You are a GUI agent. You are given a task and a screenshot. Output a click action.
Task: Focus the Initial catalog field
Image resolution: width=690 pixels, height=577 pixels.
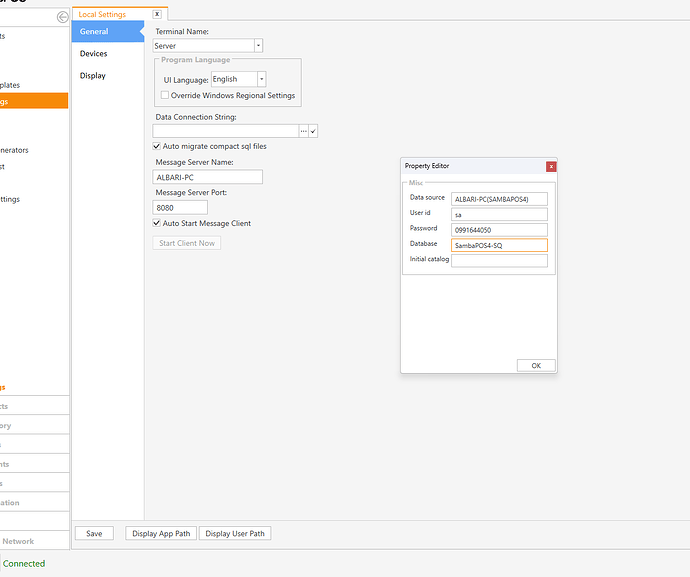point(499,261)
